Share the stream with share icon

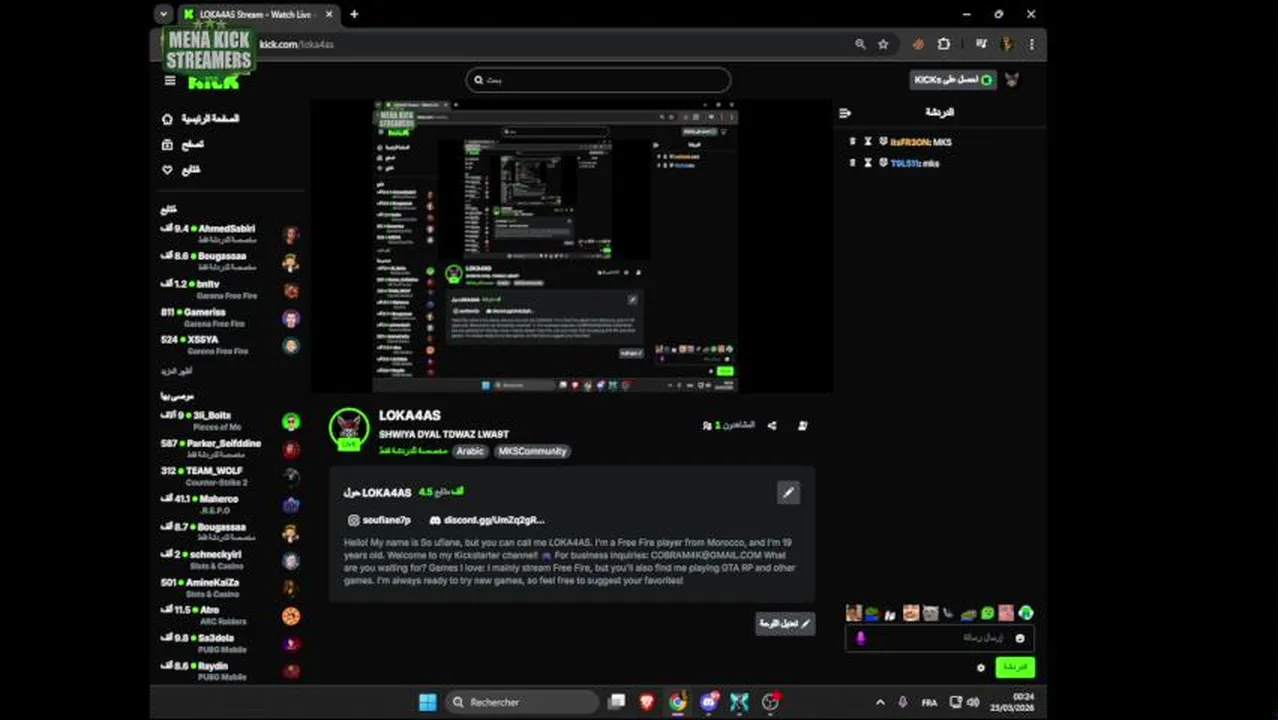coord(772,426)
